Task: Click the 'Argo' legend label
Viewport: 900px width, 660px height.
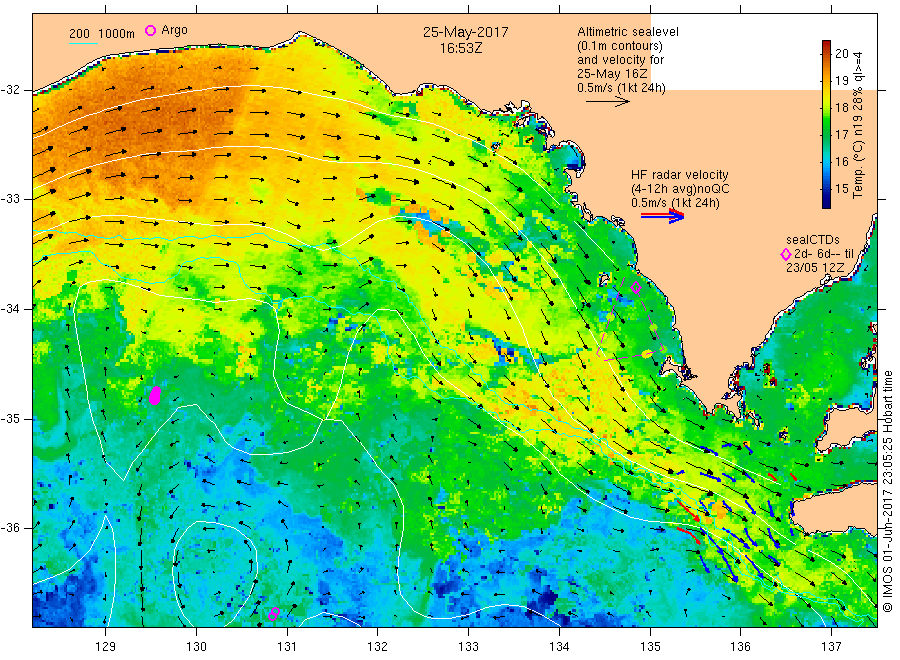Action: click(x=174, y=30)
